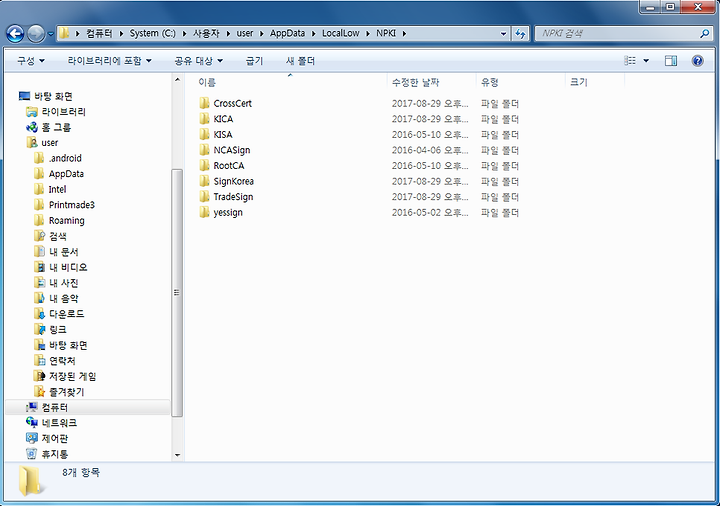Click the navigation pane scroll down arrow

[177, 455]
